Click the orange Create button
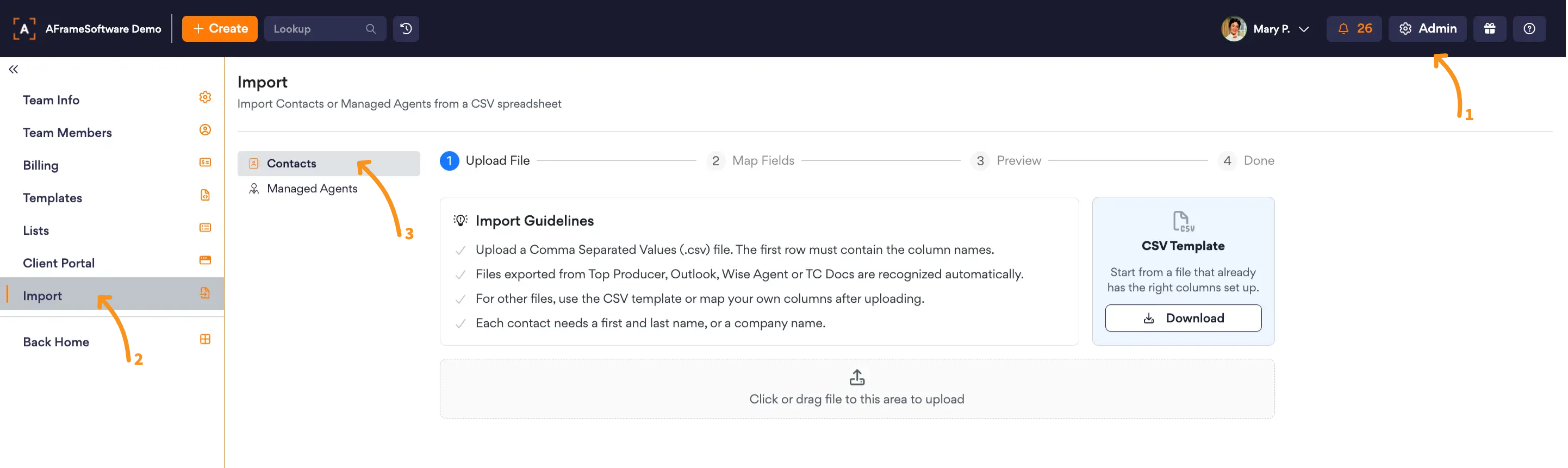Image resolution: width=1568 pixels, height=468 pixels. [220, 29]
